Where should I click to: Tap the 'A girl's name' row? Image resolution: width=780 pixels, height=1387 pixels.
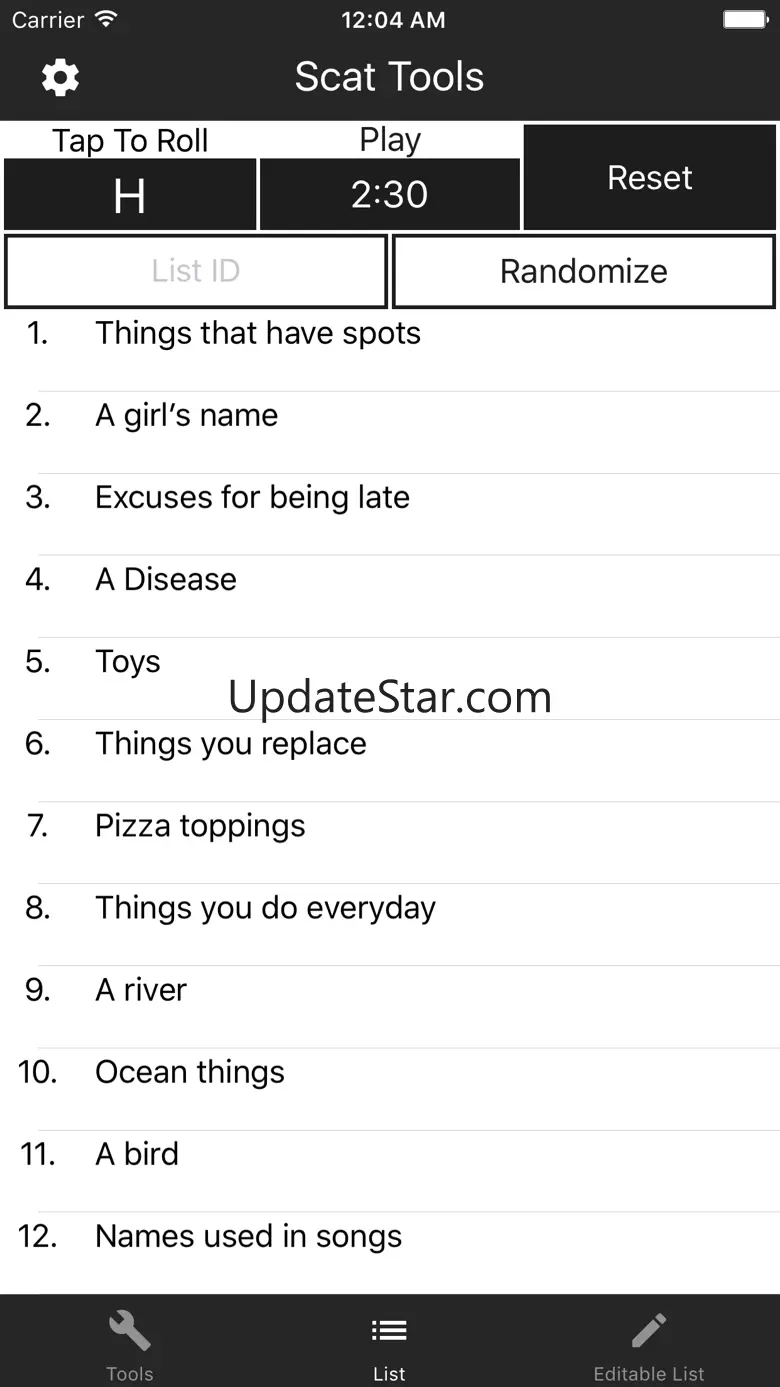(187, 416)
